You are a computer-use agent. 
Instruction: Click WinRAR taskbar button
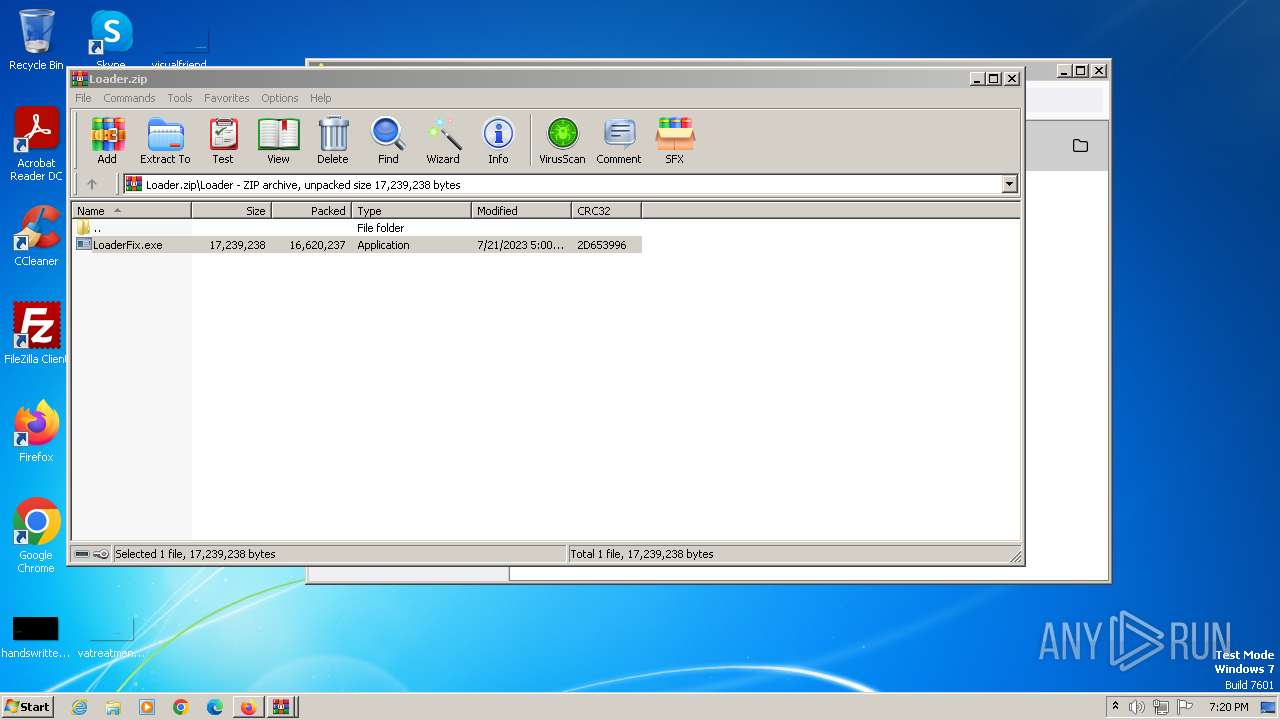point(282,707)
